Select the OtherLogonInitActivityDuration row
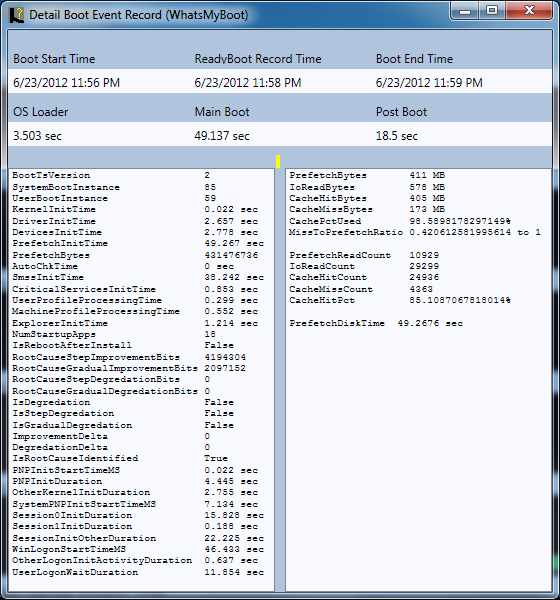 pos(135,561)
